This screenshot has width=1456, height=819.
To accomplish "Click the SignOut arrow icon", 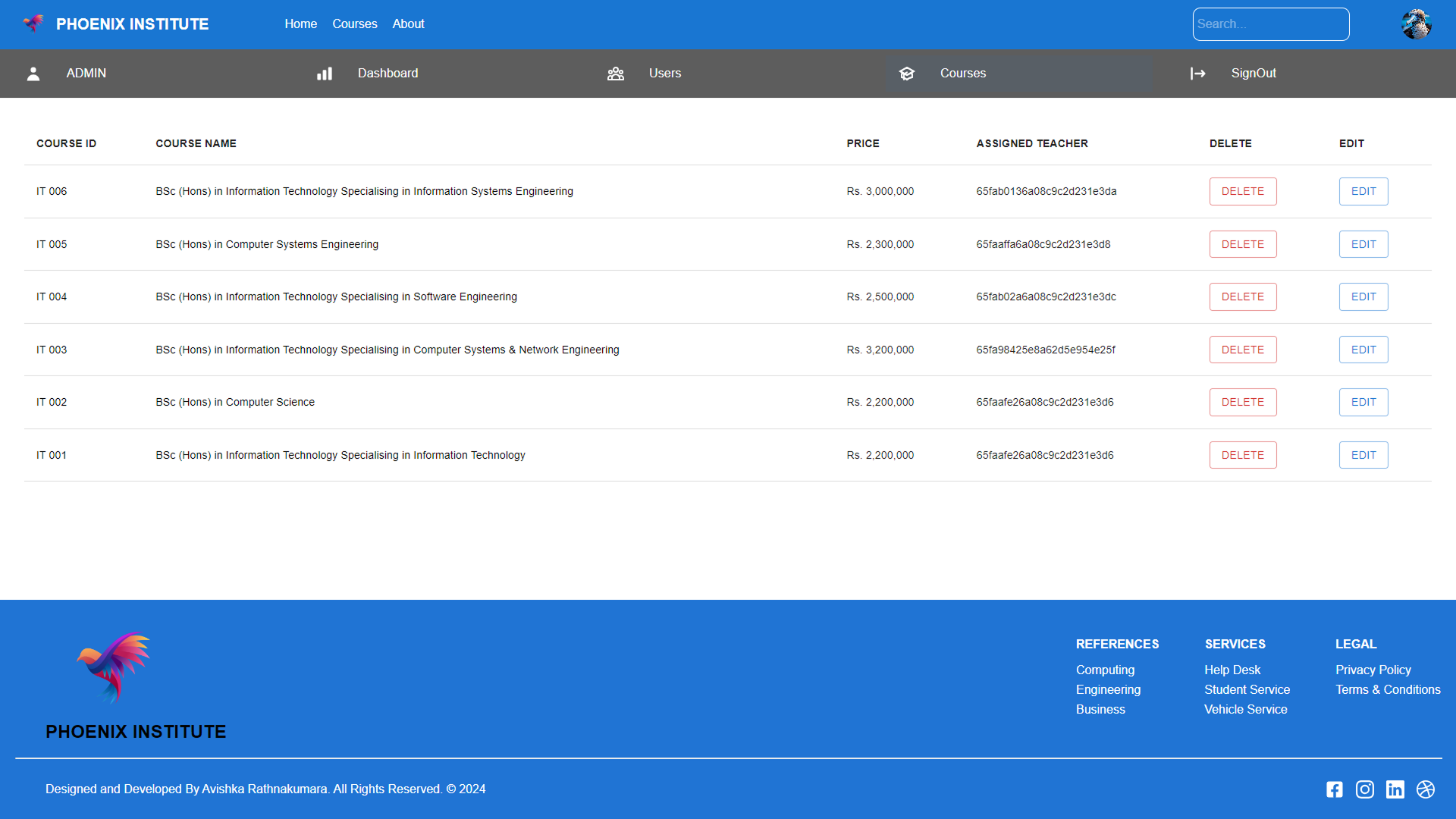I will (1199, 74).
